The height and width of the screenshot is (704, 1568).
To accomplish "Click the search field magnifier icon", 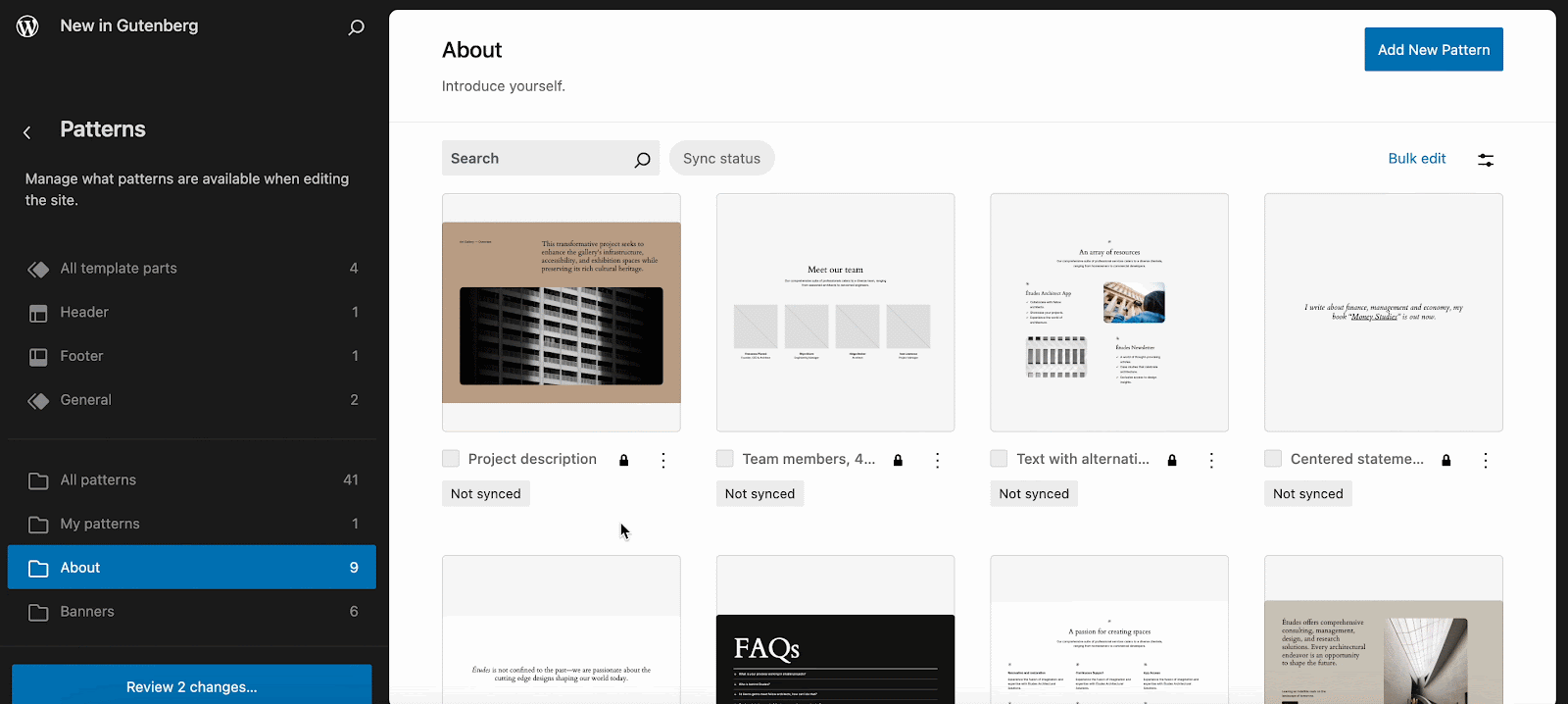I will click(x=642, y=160).
